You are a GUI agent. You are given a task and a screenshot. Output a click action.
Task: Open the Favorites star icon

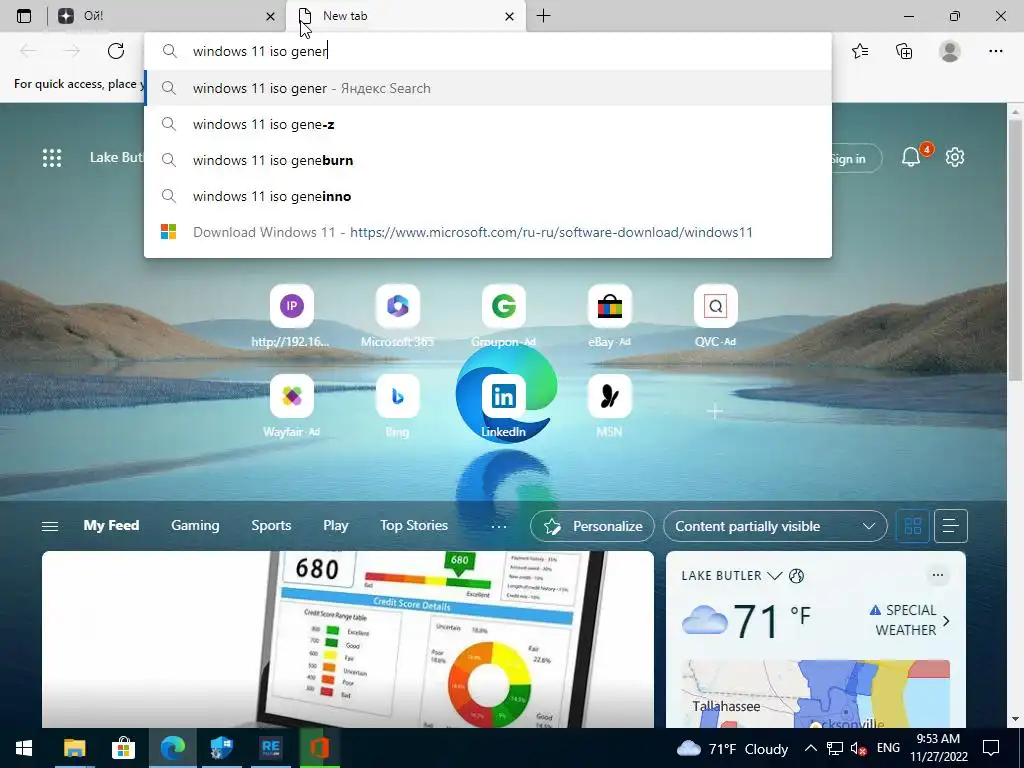coord(860,51)
